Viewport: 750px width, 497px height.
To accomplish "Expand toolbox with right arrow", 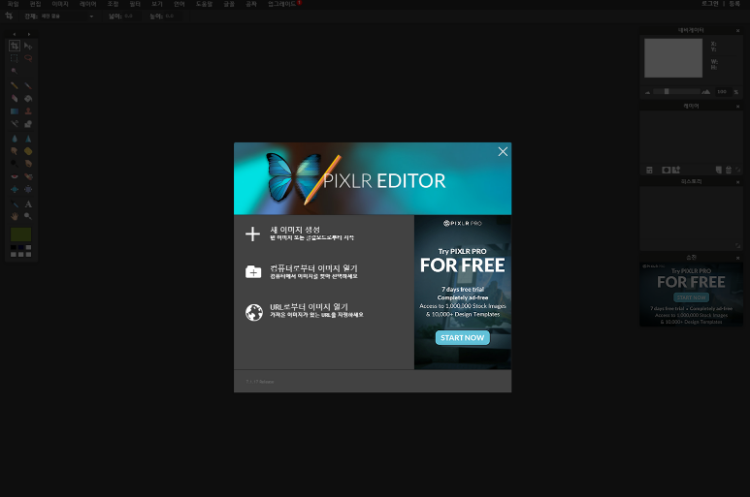I will pos(29,34).
